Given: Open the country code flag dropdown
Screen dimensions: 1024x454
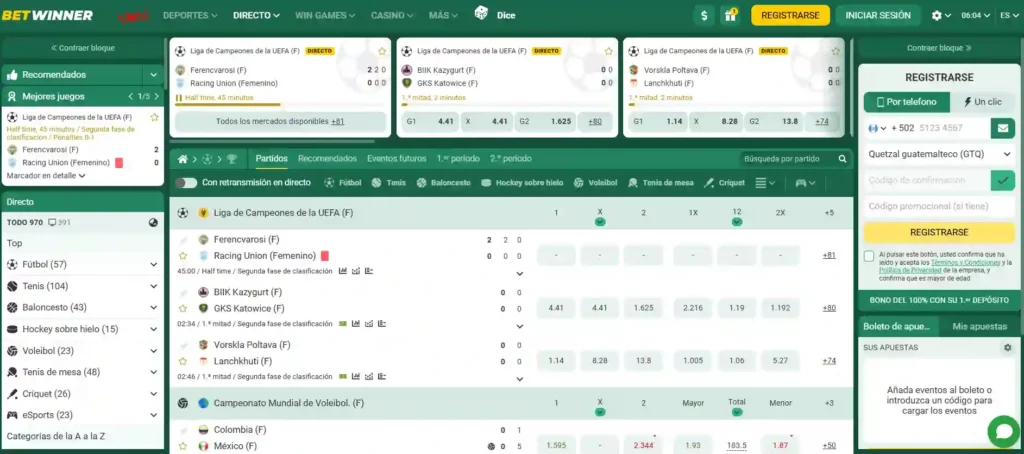Looking at the screenshot, I should pos(877,128).
